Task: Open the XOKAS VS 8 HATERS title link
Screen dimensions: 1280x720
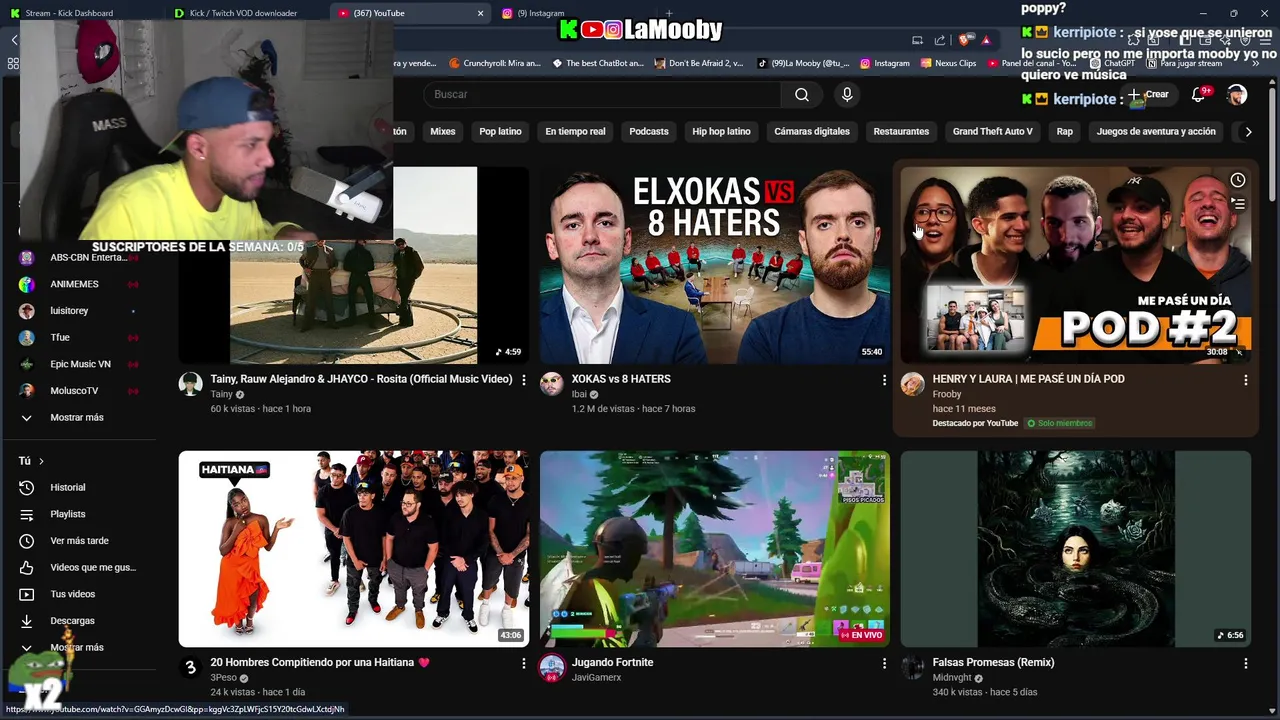Action: point(621,379)
